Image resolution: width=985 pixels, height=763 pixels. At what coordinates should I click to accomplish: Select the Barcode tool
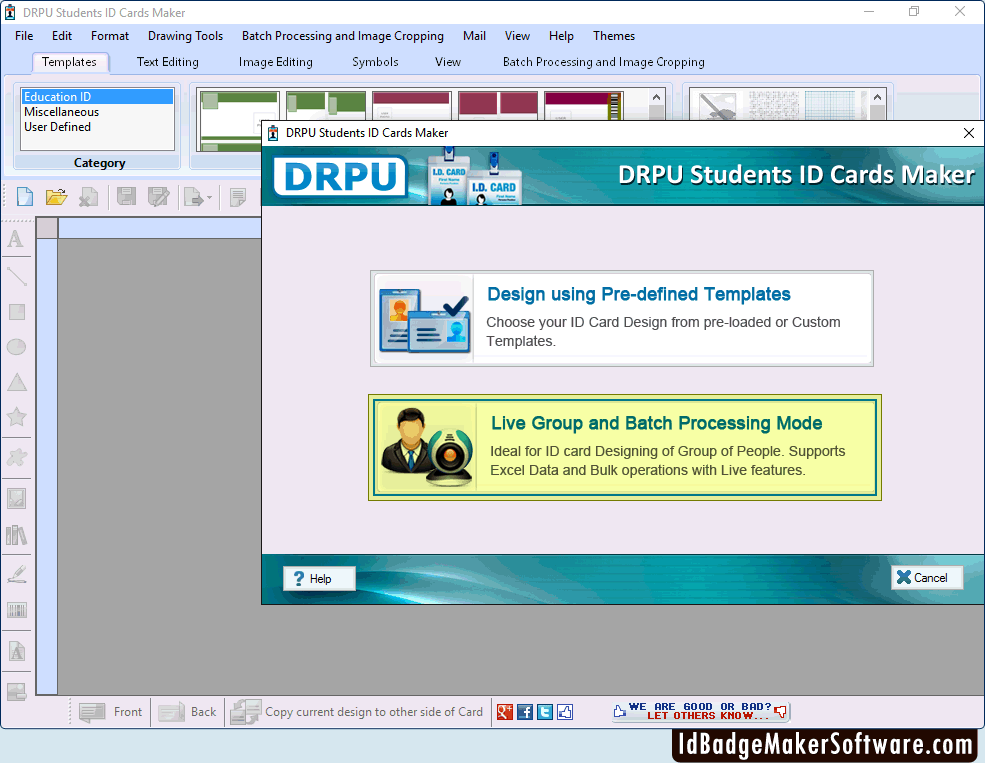click(x=16, y=610)
